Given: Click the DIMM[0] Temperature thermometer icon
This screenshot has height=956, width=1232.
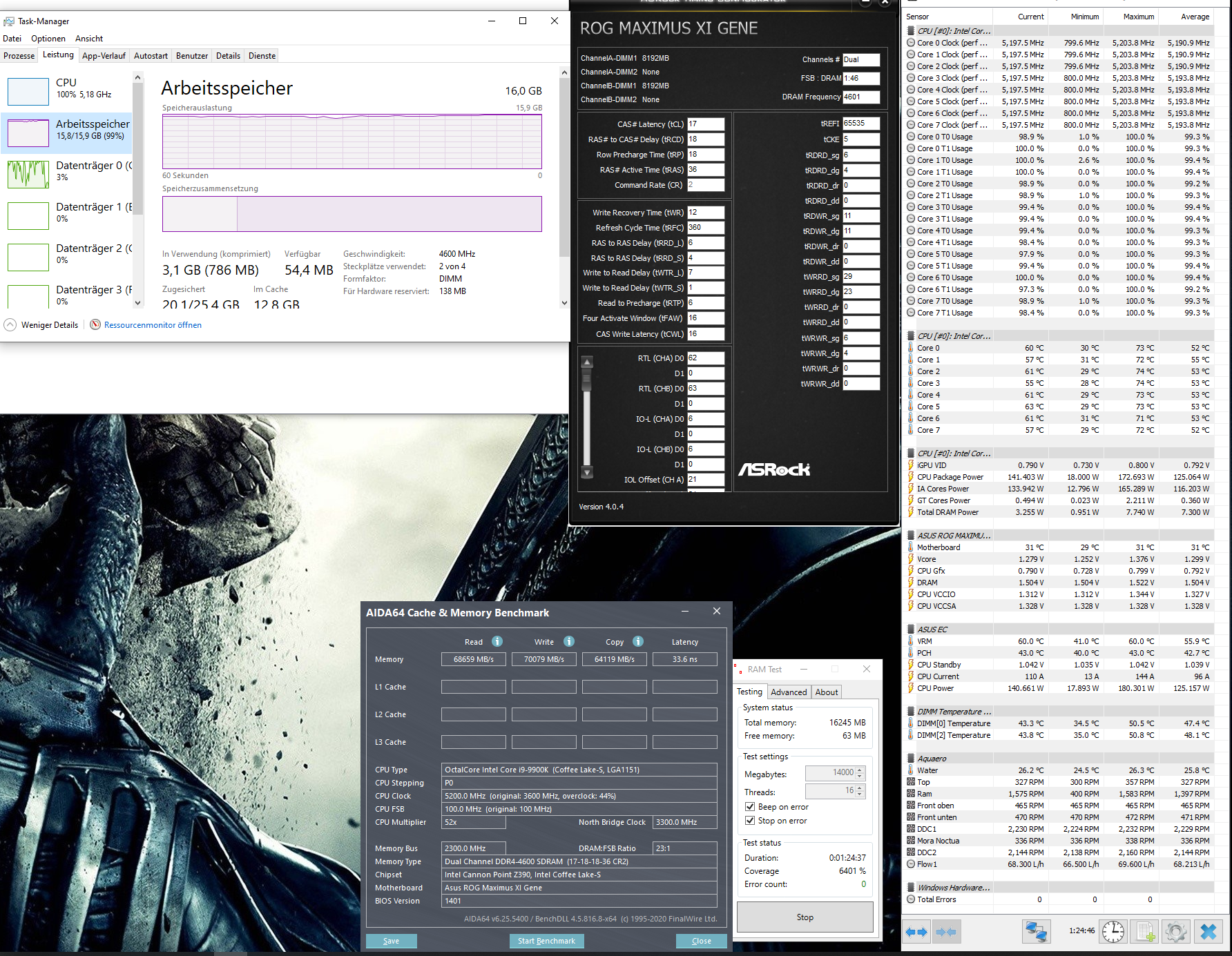Looking at the screenshot, I should click(911, 723).
